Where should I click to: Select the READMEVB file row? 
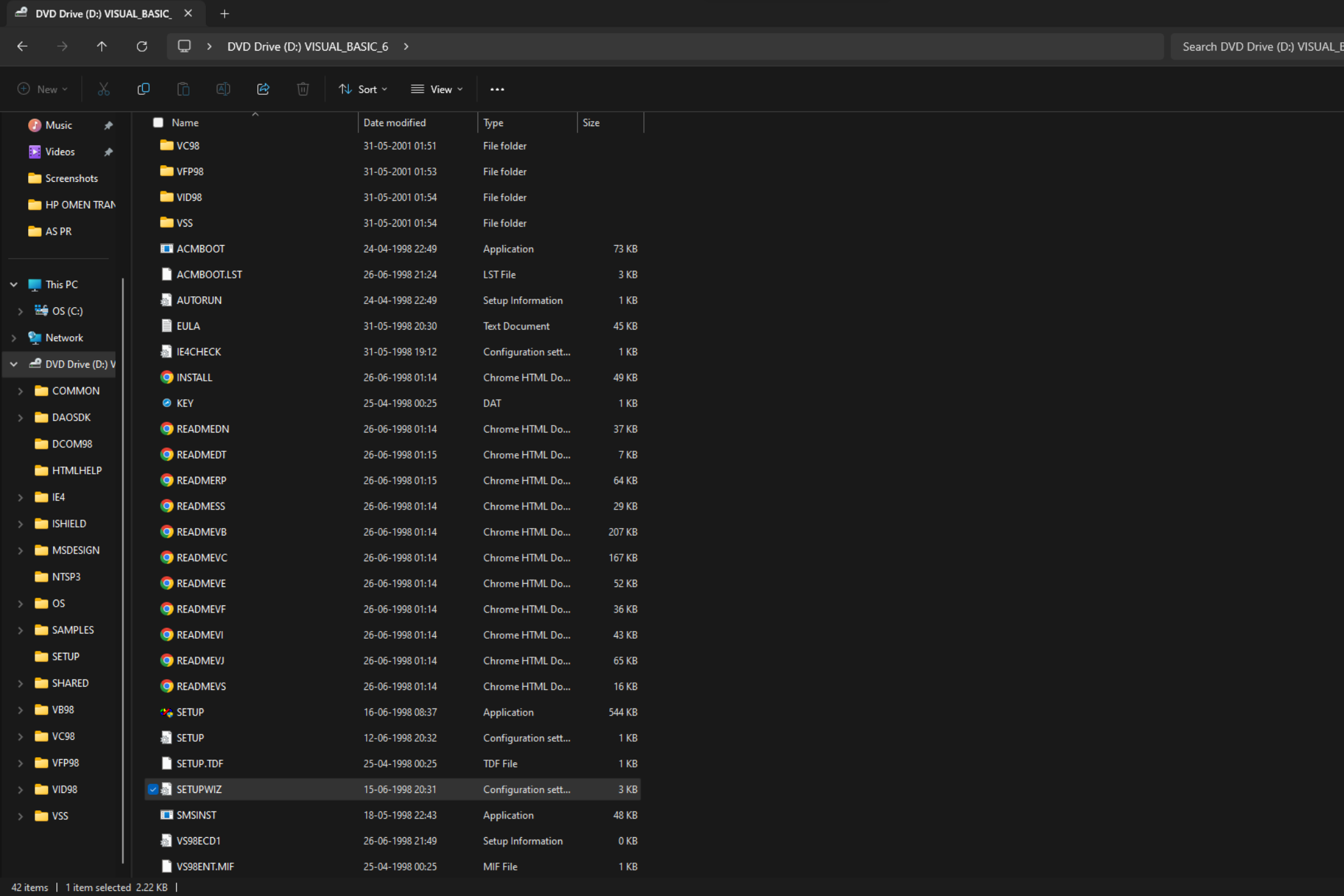click(x=392, y=532)
